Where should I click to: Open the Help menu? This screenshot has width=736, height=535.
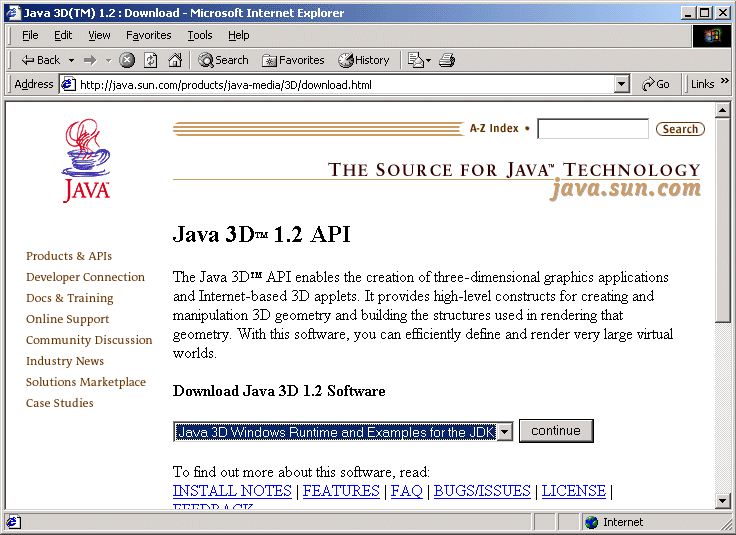[x=238, y=35]
